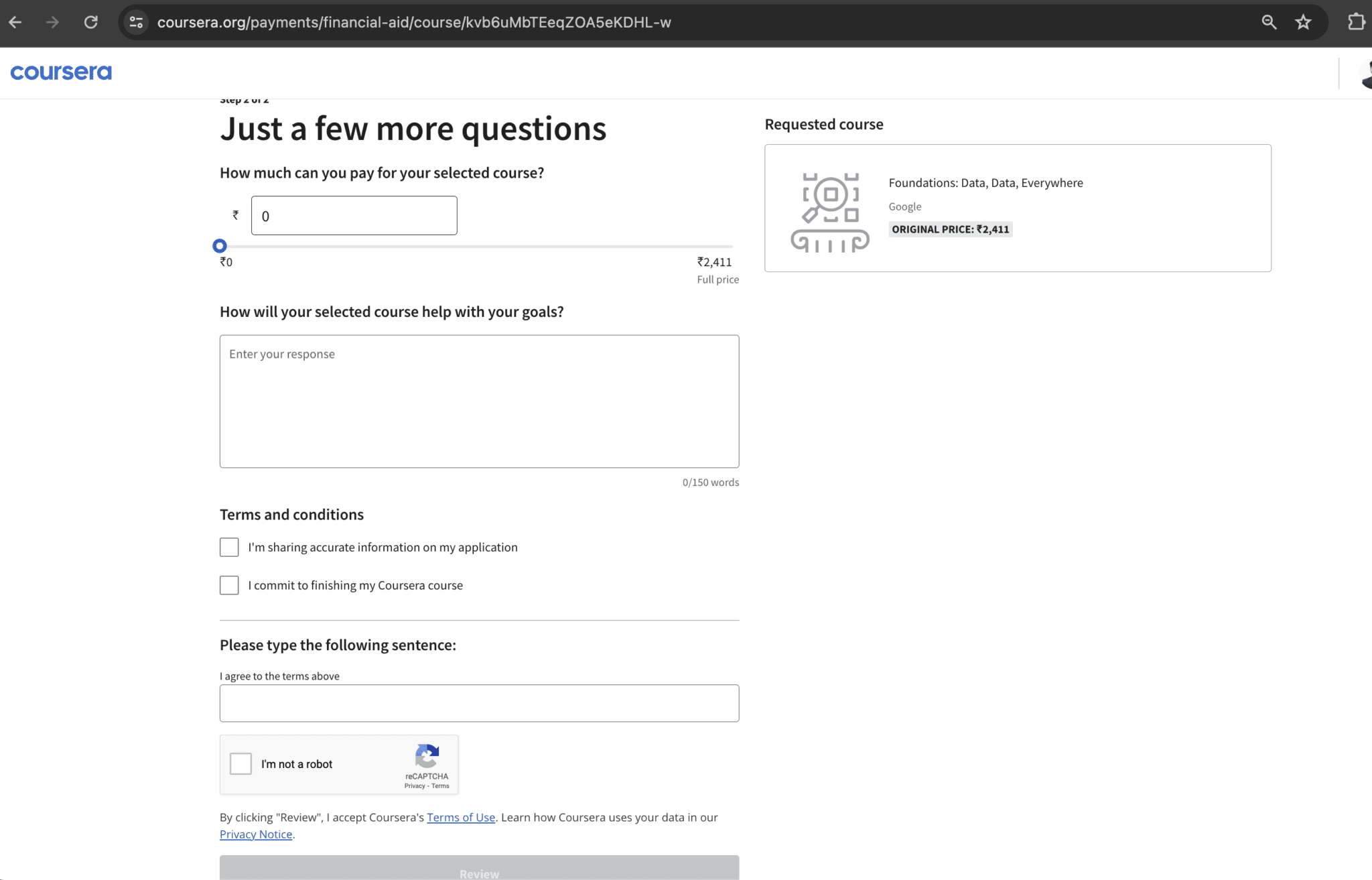
Task: Check the 'I'm not a robot' reCAPTCHA box
Action: coord(241,763)
